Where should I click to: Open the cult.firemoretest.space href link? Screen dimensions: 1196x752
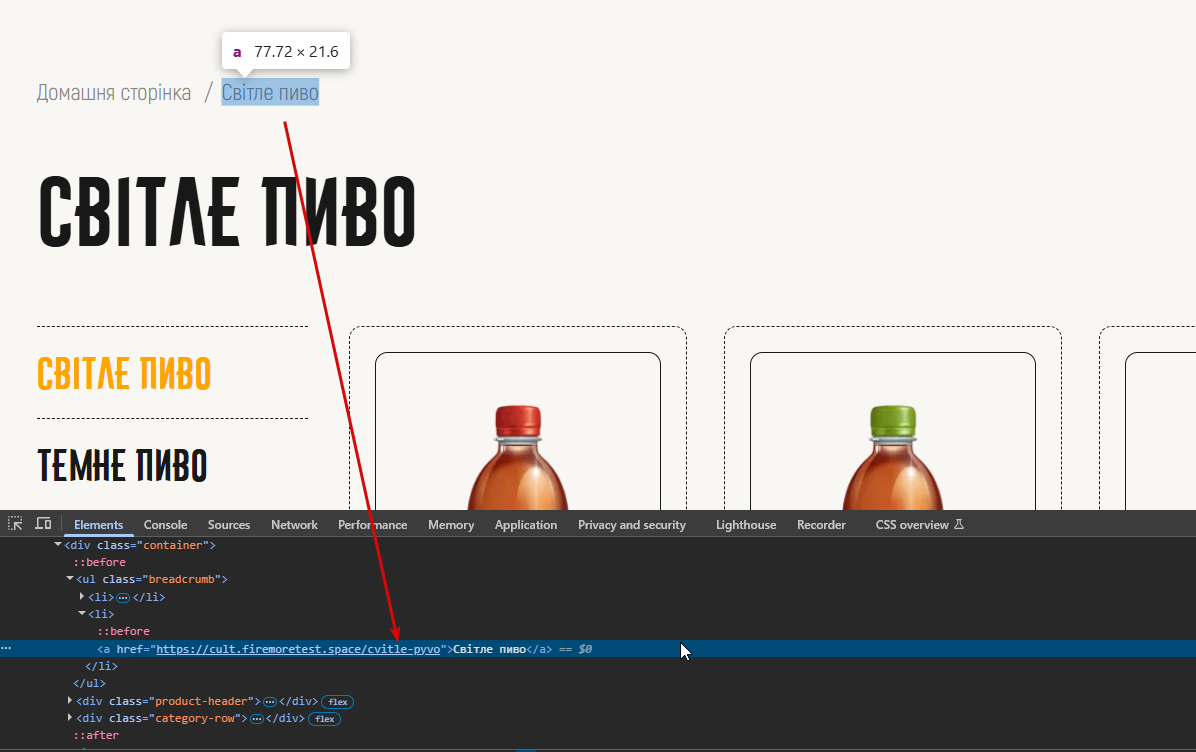[298, 649]
